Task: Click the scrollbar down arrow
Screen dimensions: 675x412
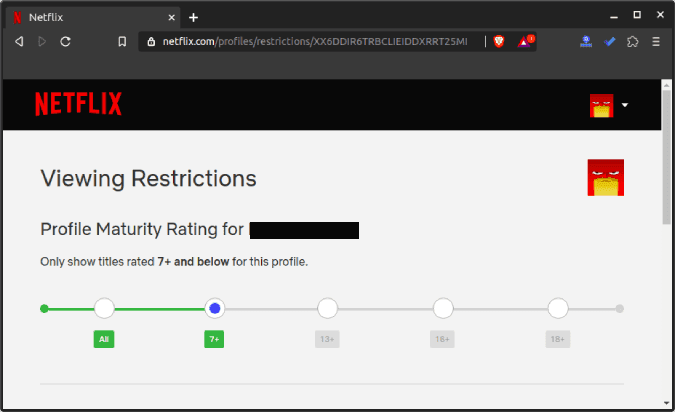Action: [x=667, y=403]
